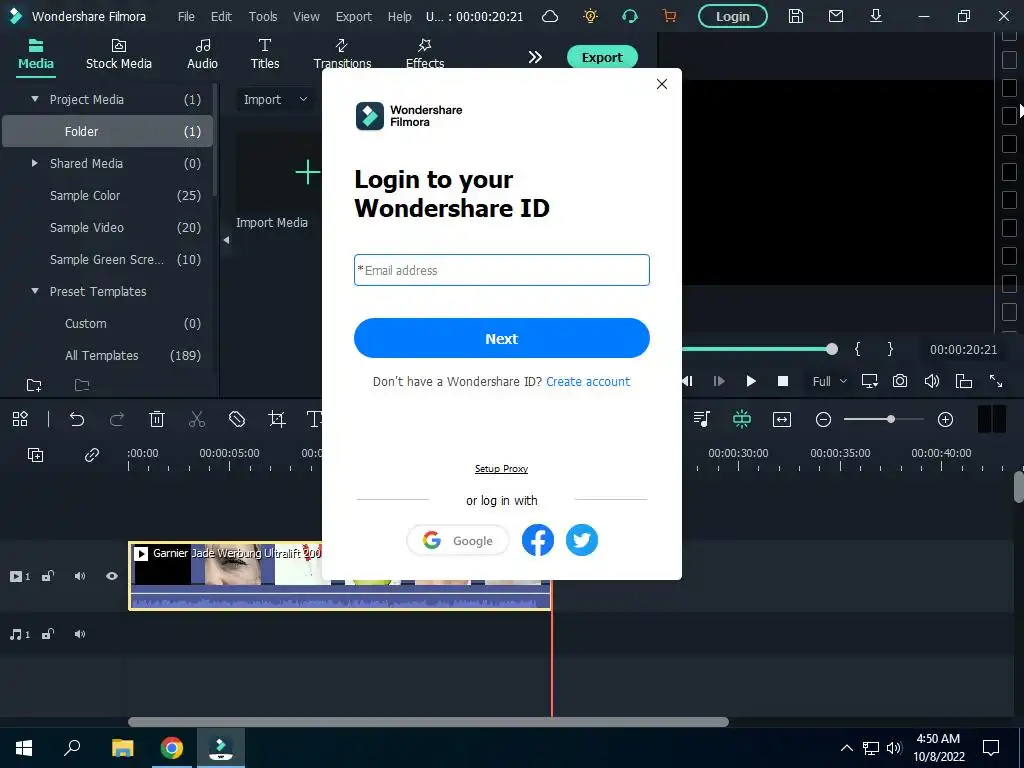Focus the Email address field
This screenshot has width=1024, height=768.
[502, 270]
